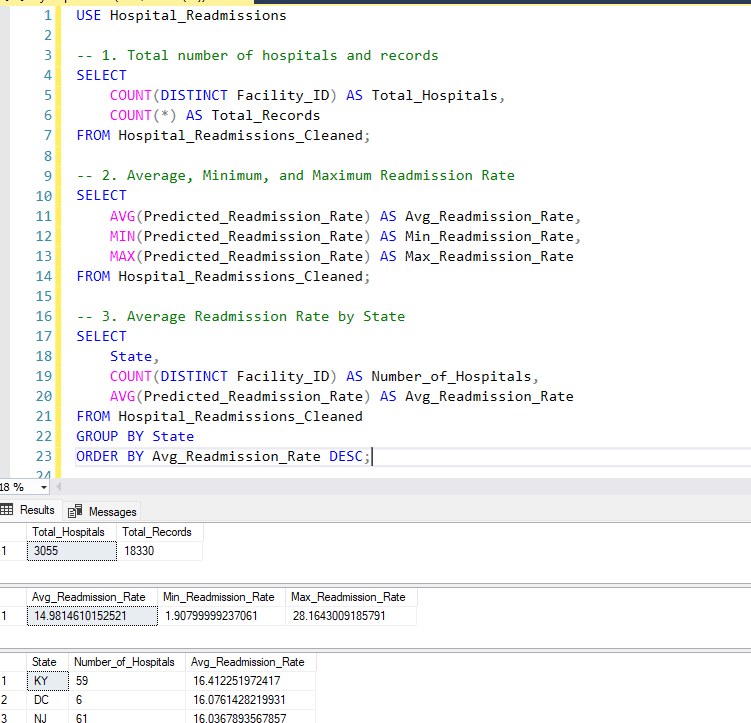Click the cell with value 3055

coord(72,551)
